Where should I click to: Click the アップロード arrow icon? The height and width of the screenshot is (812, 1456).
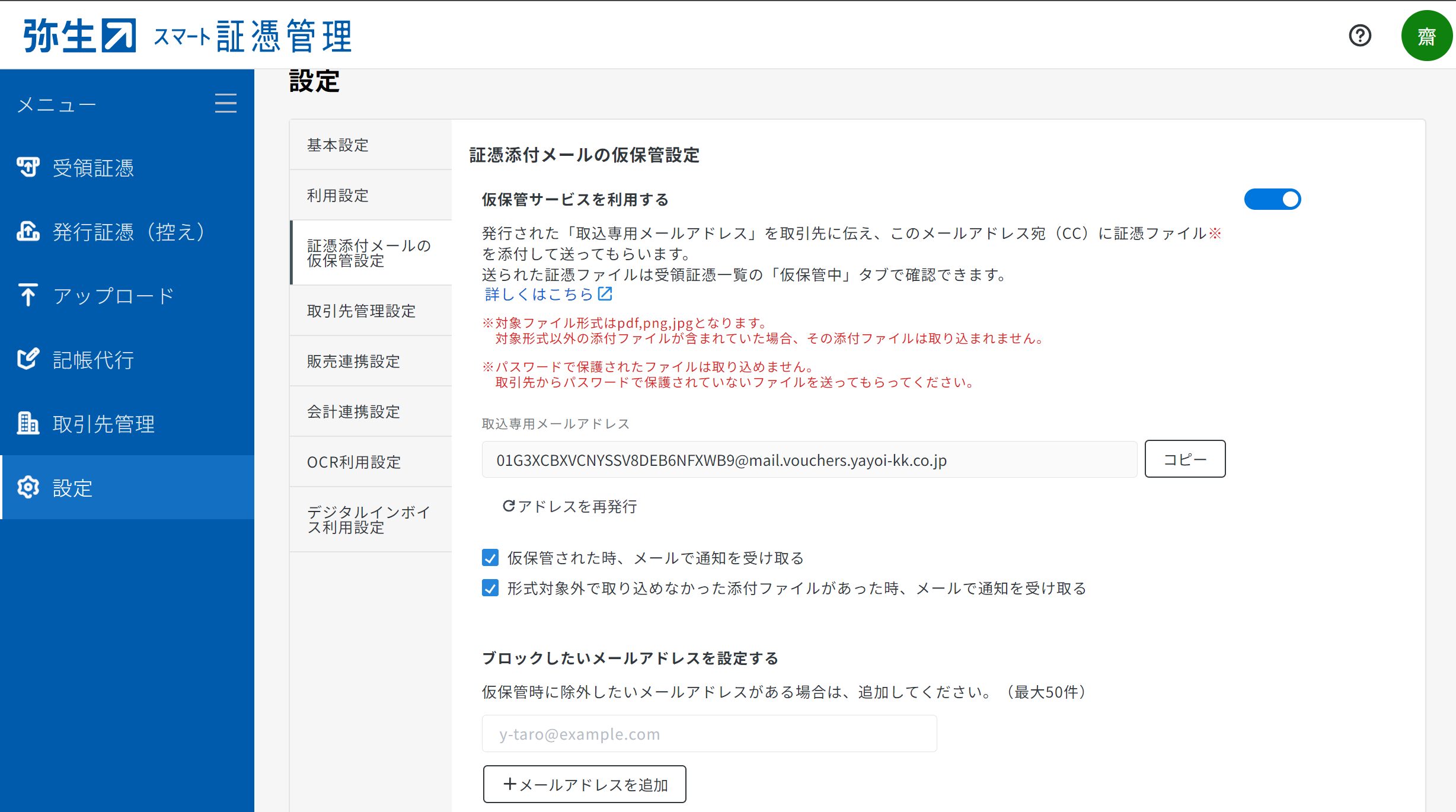tap(28, 295)
